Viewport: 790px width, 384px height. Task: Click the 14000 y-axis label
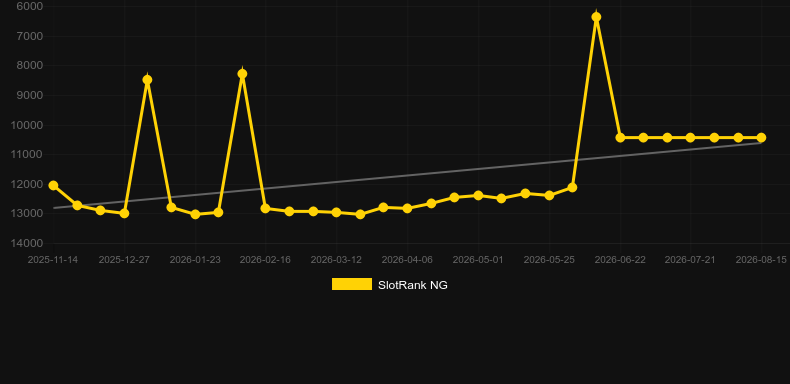point(27,243)
